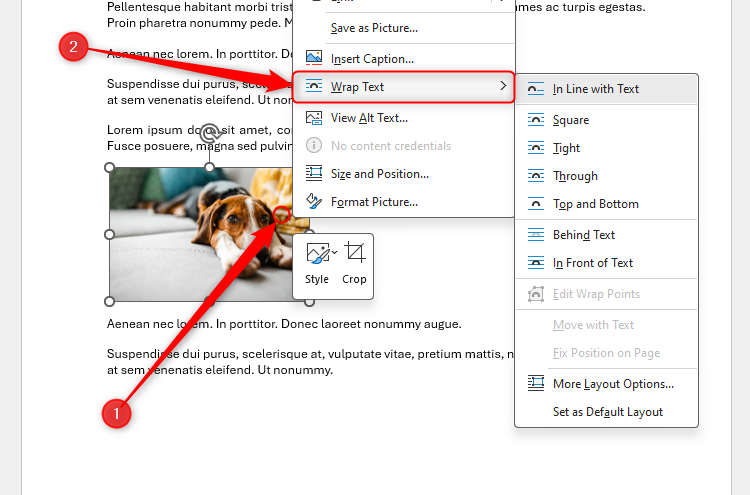
Task: Choose Save as Picture from menu
Action: pyautogui.click(x=374, y=28)
